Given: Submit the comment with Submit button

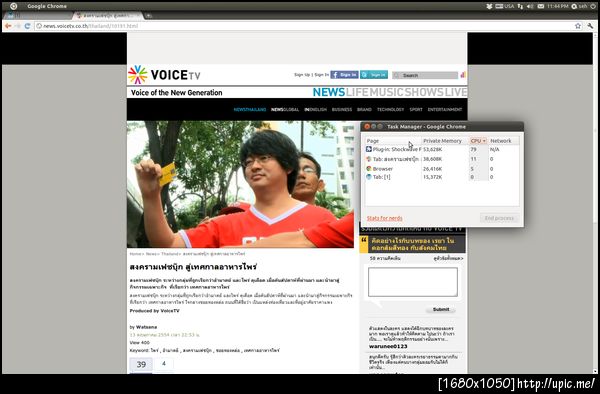Looking at the screenshot, I should point(441,309).
